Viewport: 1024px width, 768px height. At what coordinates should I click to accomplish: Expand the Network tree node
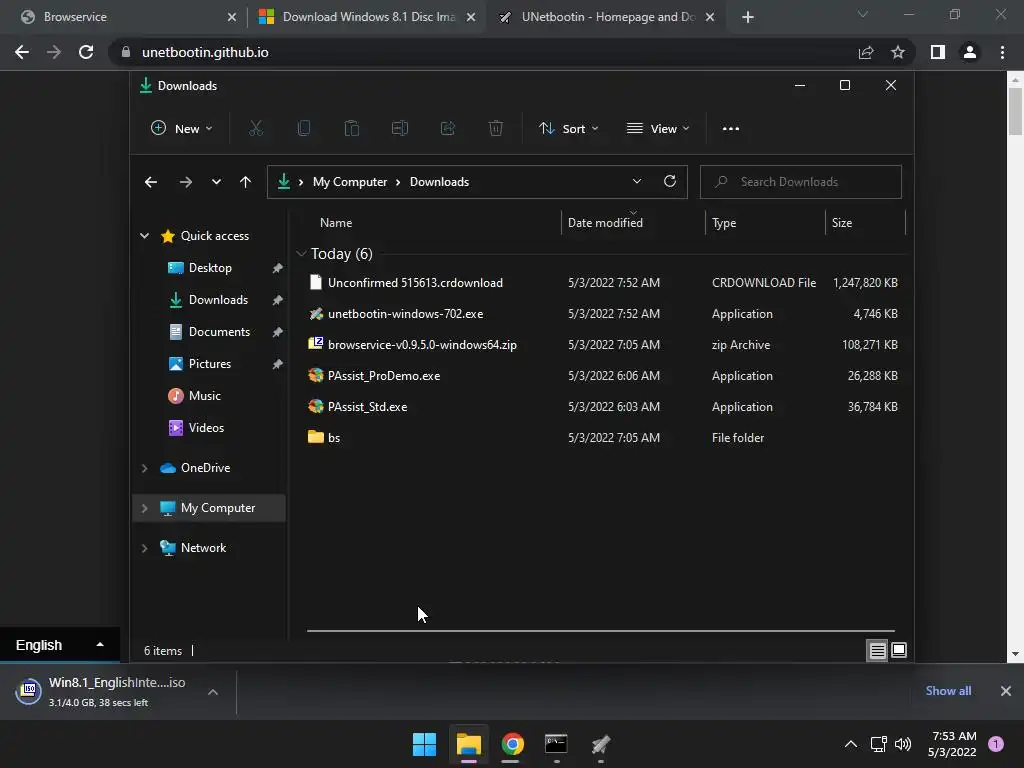(x=144, y=548)
